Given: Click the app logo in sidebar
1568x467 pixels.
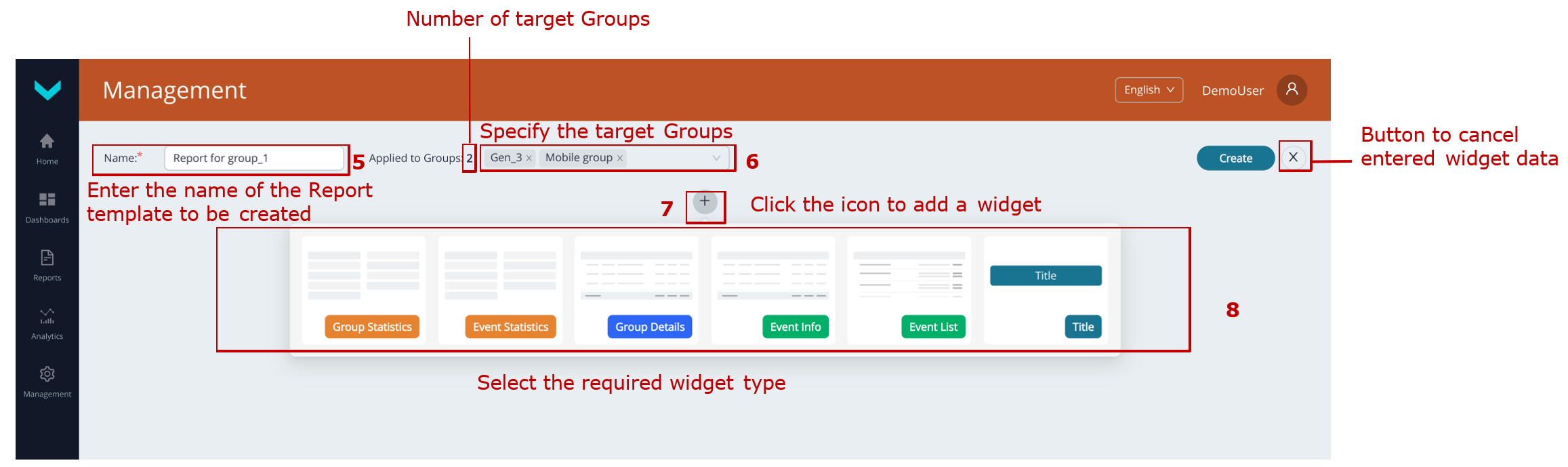Looking at the screenshot, I should (47, 89).
